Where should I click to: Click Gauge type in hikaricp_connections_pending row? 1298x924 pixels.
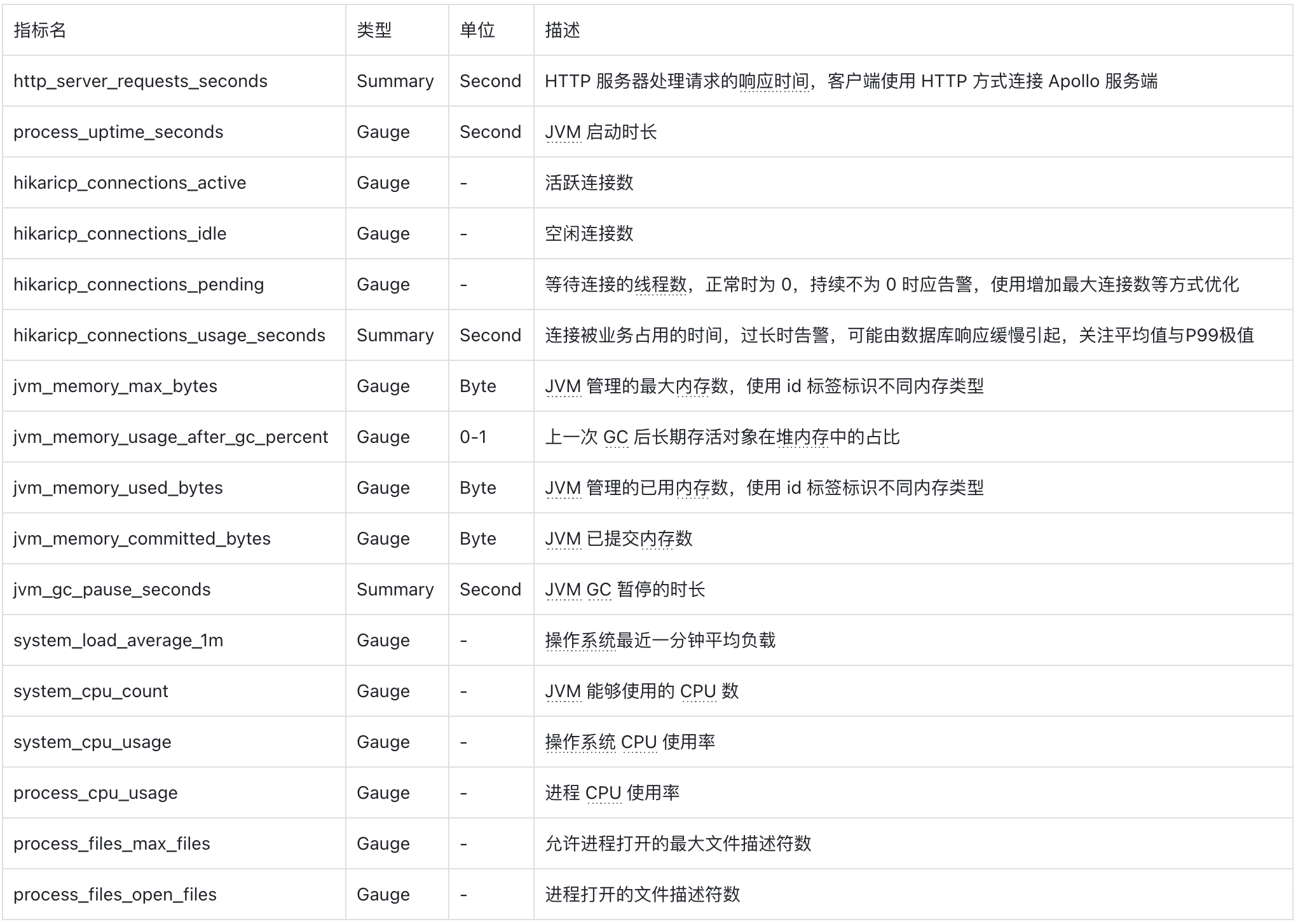tap(383, 285)
